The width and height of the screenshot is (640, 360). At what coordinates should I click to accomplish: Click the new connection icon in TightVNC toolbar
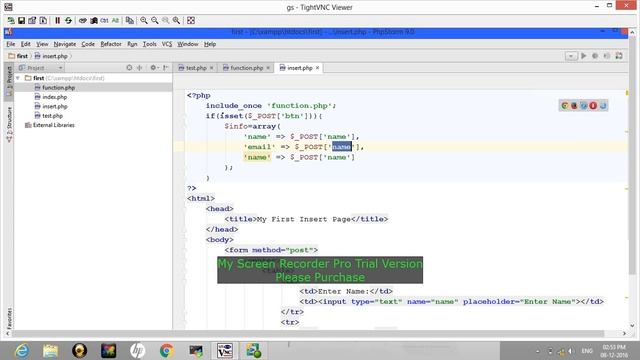click(x=11, y=20)
